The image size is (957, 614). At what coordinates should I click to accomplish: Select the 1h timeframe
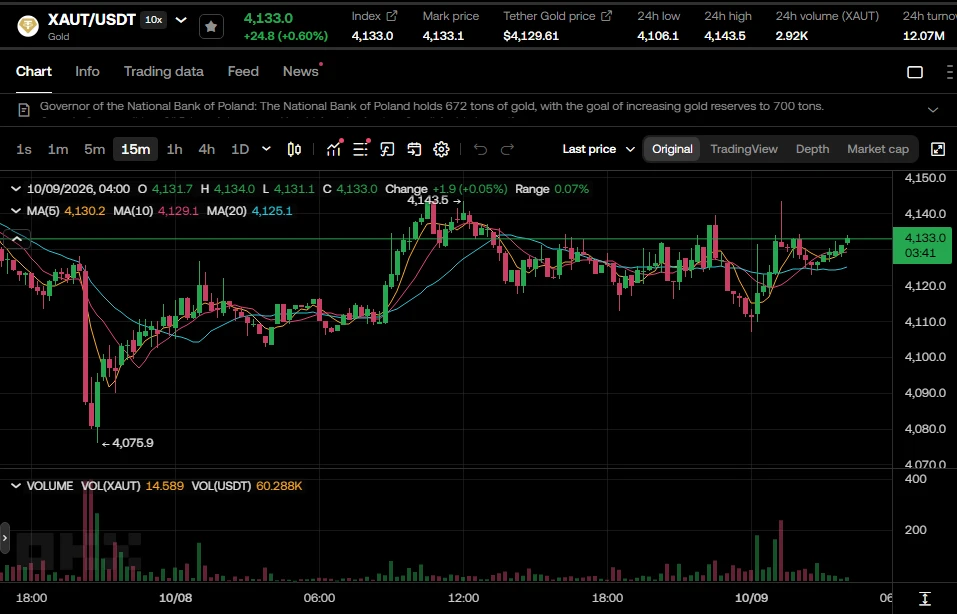(175, 149)
